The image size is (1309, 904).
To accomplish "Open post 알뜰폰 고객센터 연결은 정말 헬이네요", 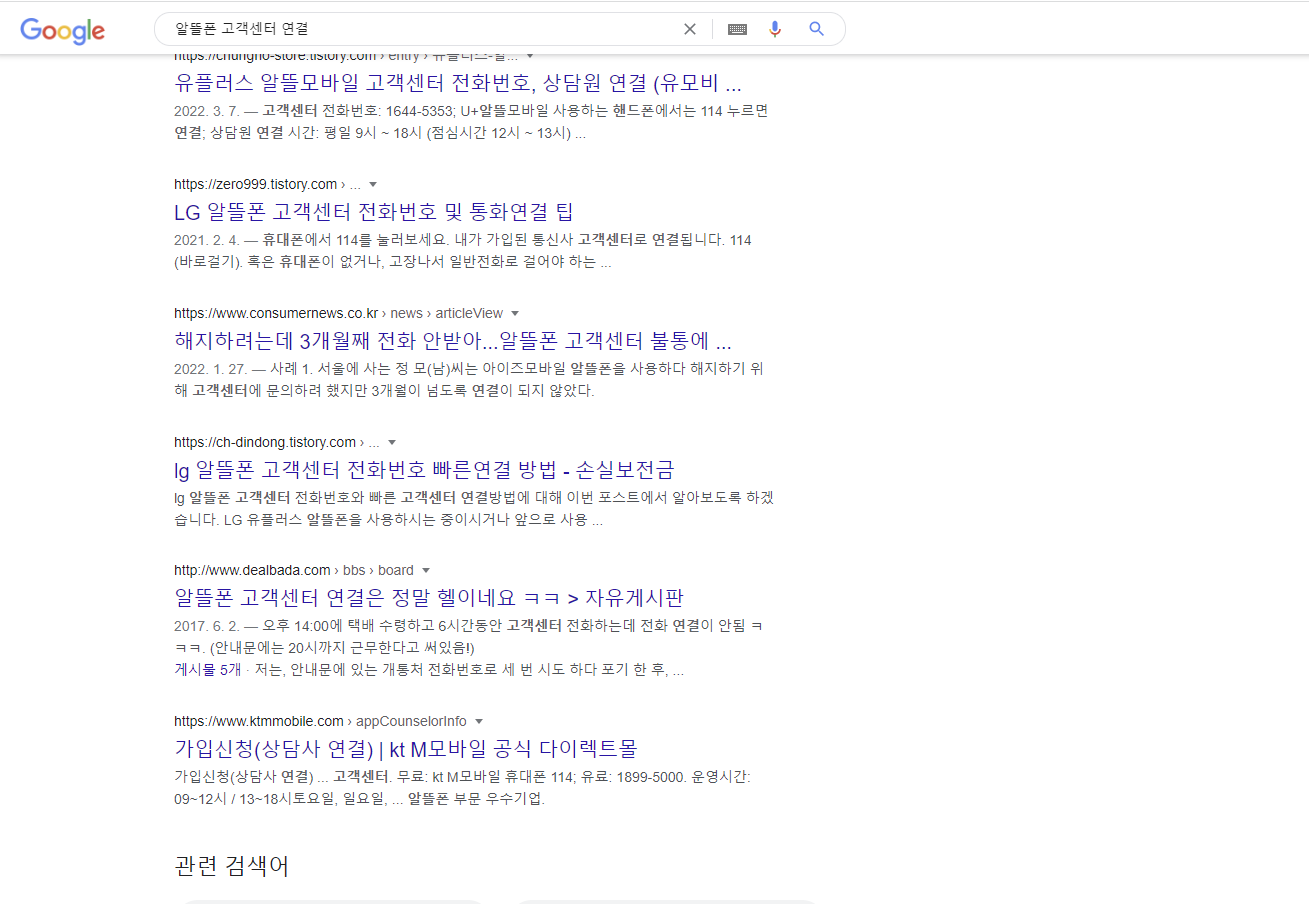I will click(429, 599).
